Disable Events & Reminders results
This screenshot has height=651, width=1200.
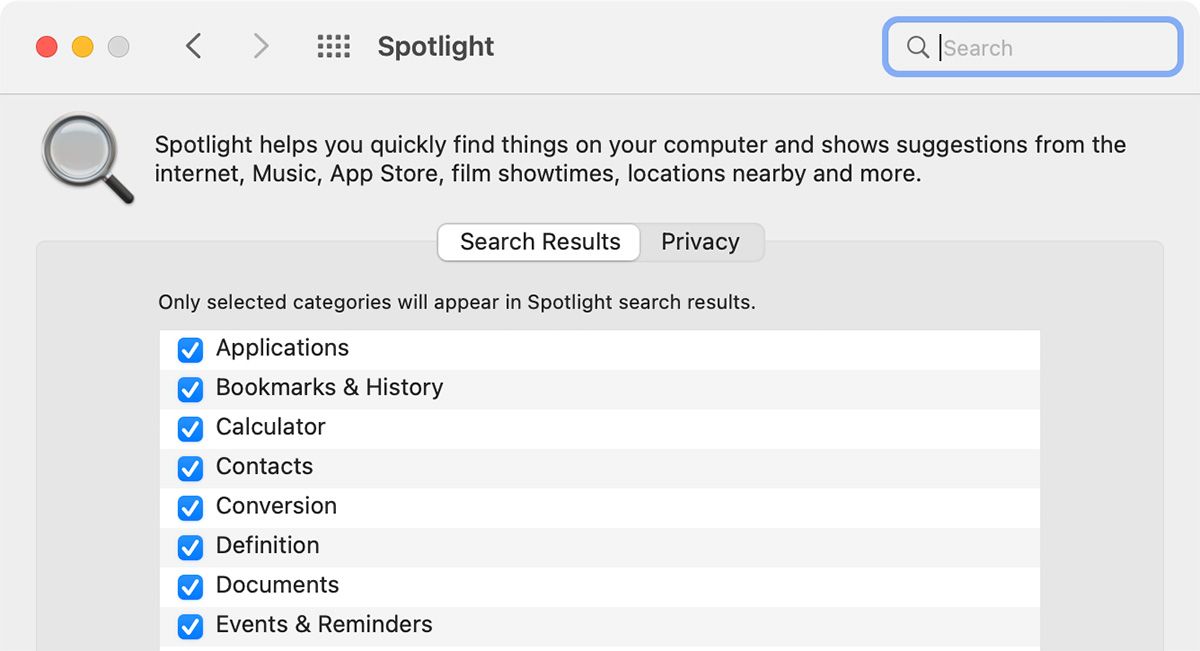pos(190,626)
